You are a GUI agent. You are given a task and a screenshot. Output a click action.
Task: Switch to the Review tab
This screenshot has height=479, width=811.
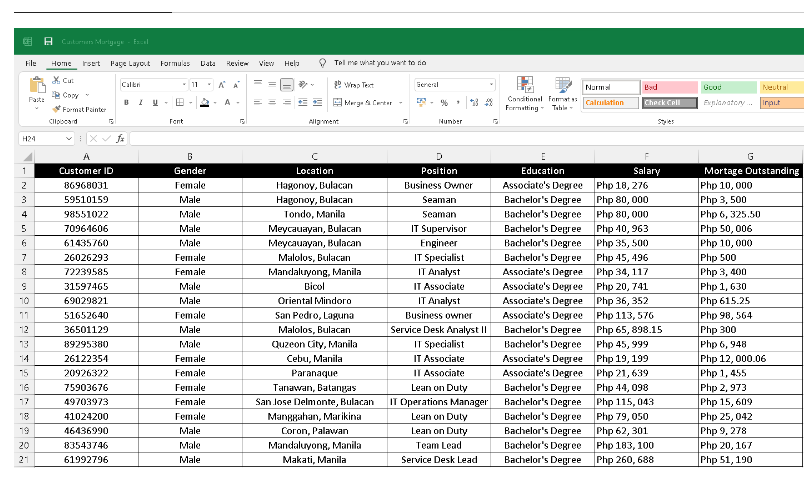(237, 63)
